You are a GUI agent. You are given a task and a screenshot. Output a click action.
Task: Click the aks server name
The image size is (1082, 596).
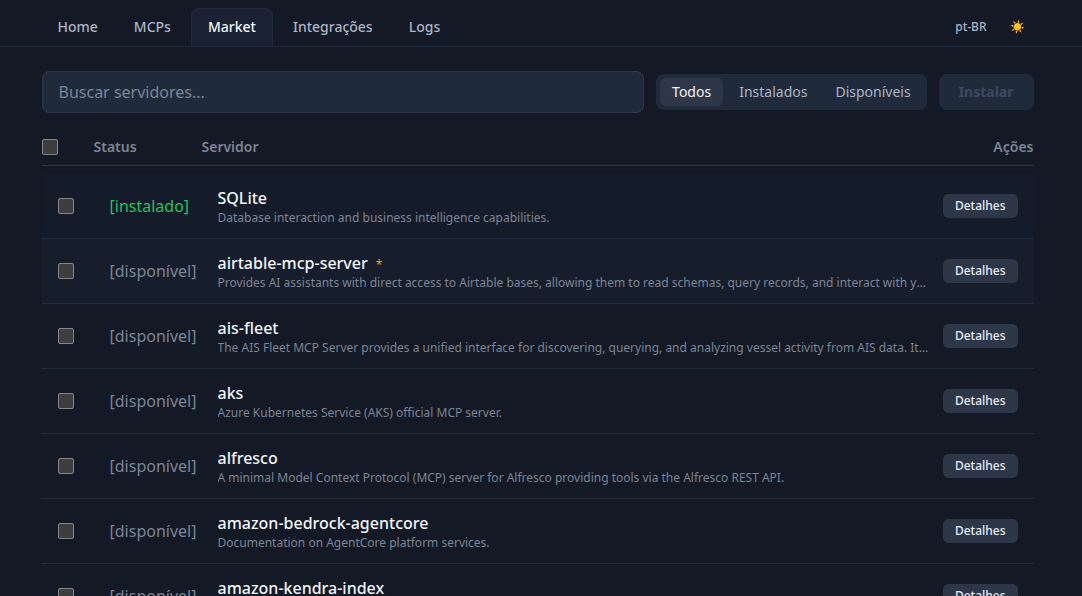pos(230,393)
